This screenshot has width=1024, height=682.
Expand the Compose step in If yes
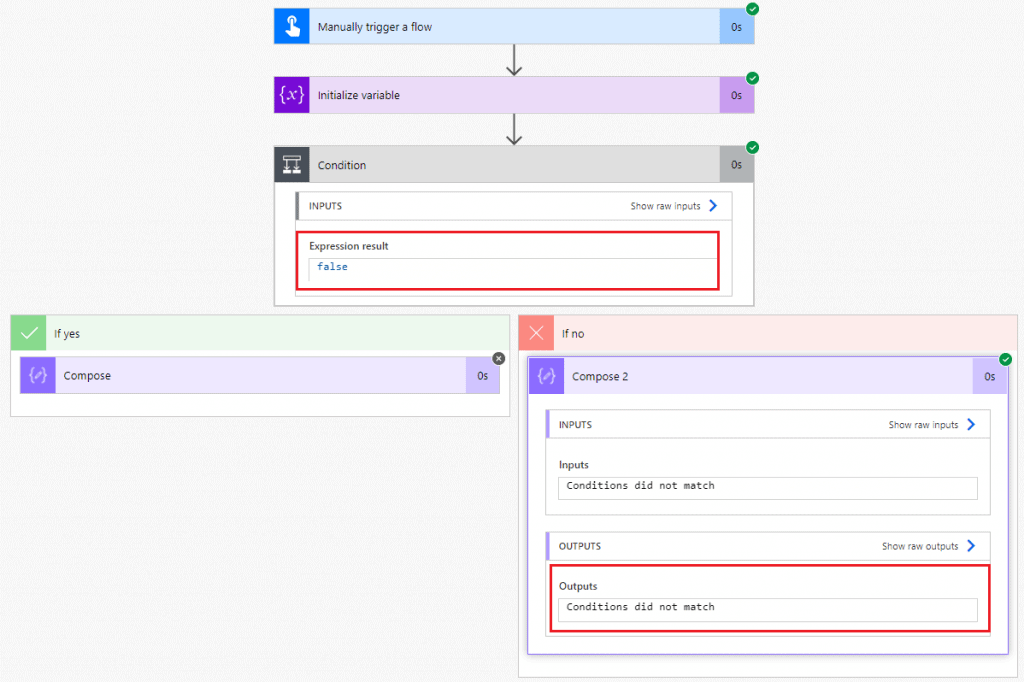click(260, 376)
